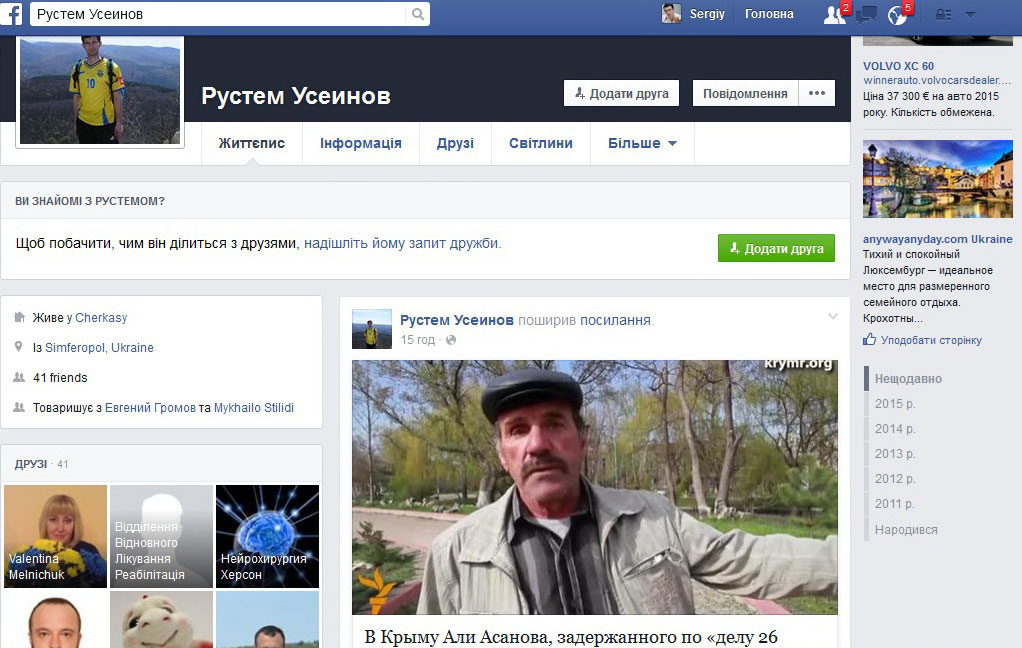Click the Facebook logo icon

[15, 14]
